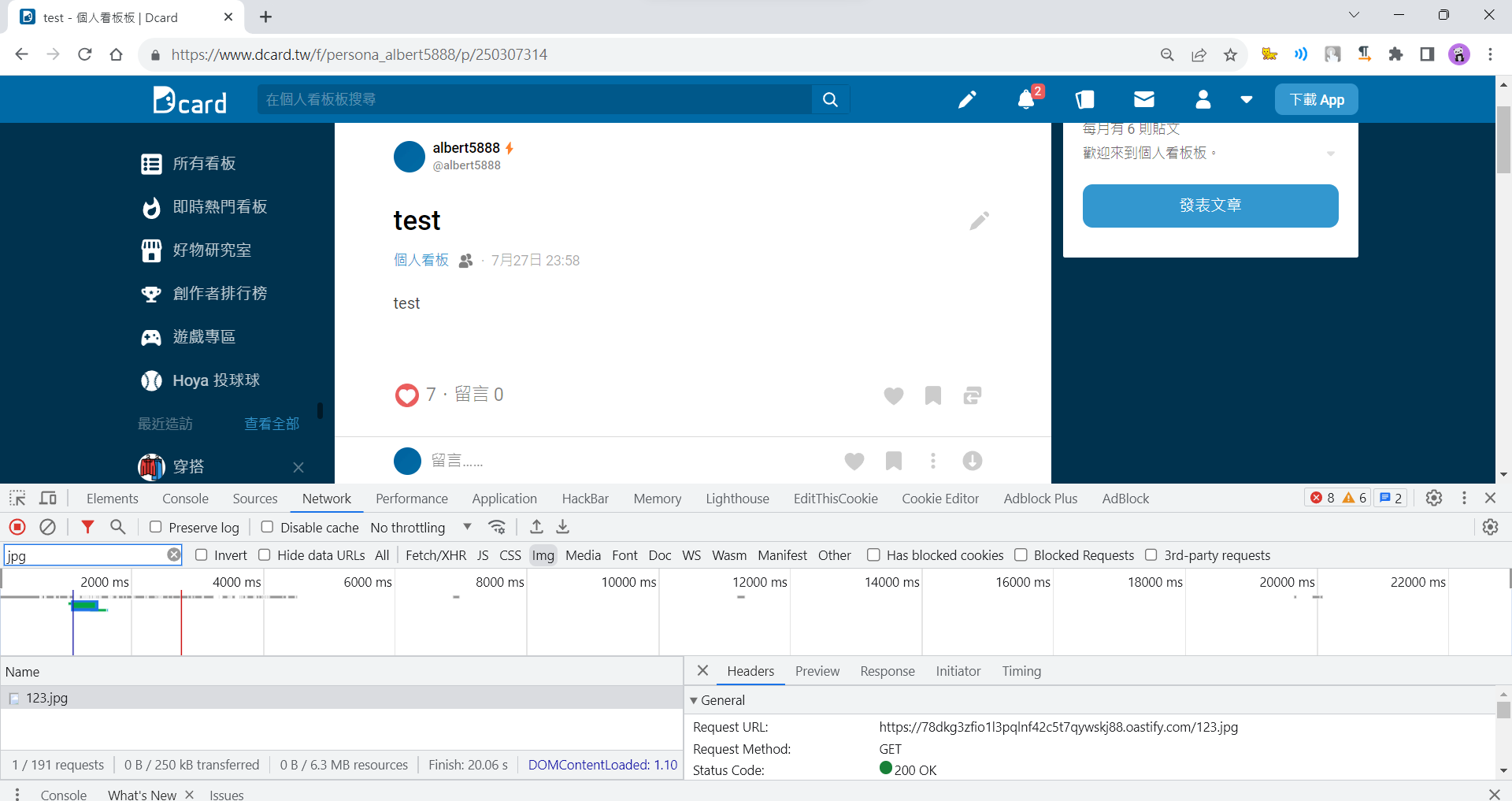Open the No throttling dropdown
This screenshot has width=1512, height=801.
pos(421,528)
